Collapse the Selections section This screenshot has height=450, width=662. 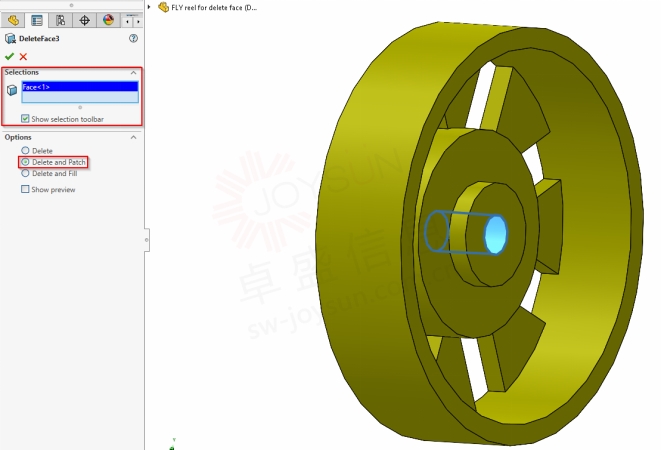coord(134,73)
